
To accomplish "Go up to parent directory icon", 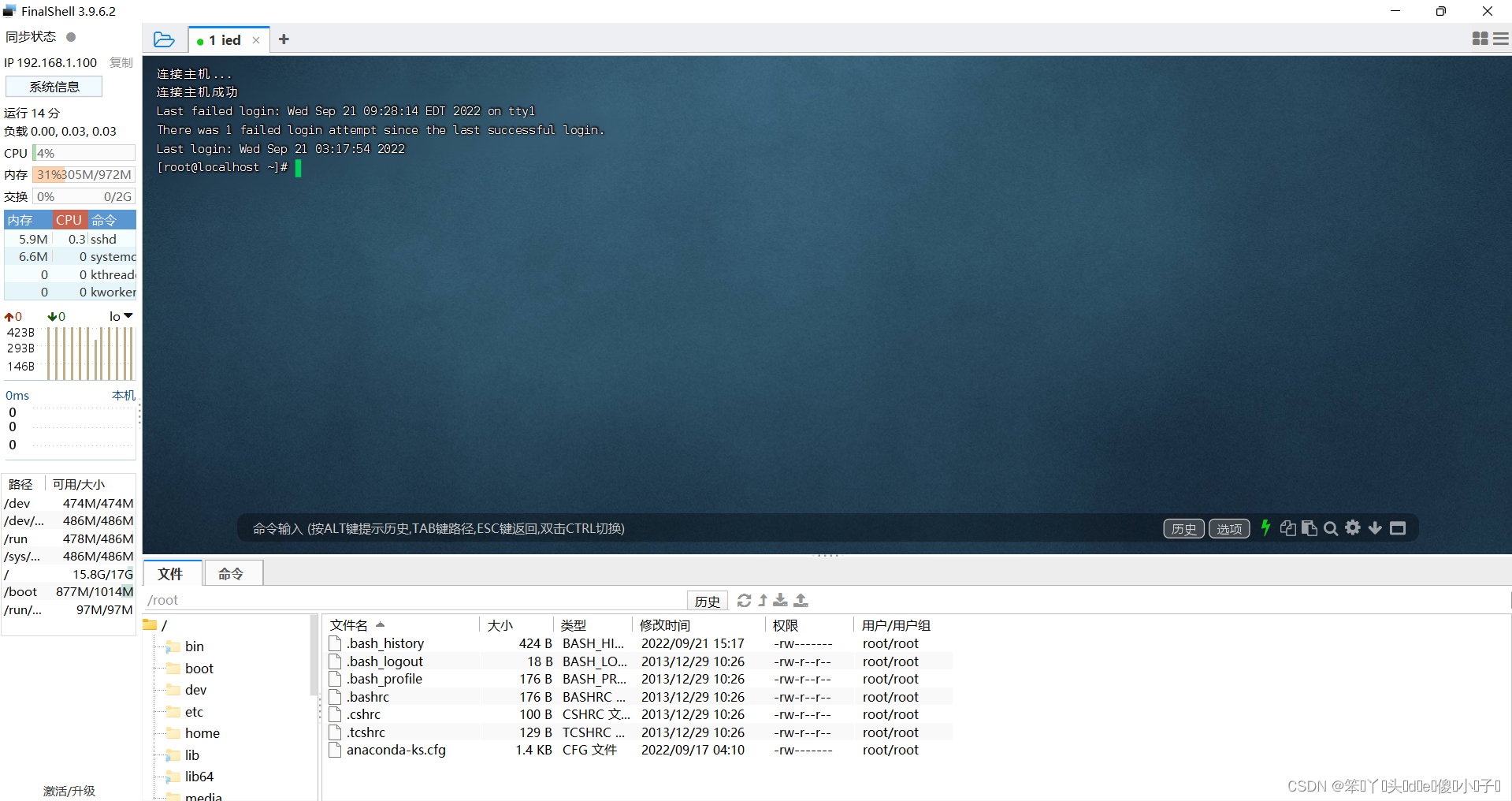I will click(x=763, y=601).
